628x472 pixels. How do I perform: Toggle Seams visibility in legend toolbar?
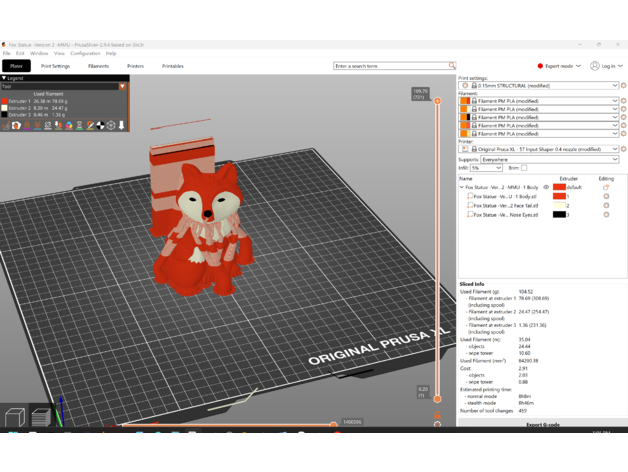coord(48,126)
